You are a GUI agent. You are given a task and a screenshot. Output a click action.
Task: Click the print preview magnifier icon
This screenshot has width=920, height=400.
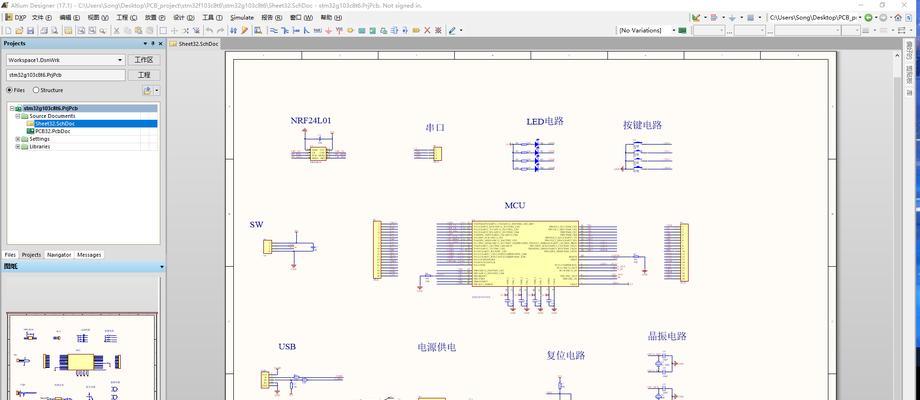pyautogui.click(x=55, y=30)
